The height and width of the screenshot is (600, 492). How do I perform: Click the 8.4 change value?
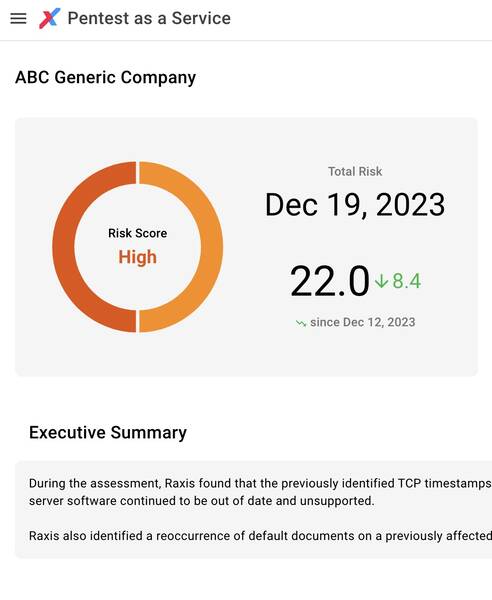point(407,281)
